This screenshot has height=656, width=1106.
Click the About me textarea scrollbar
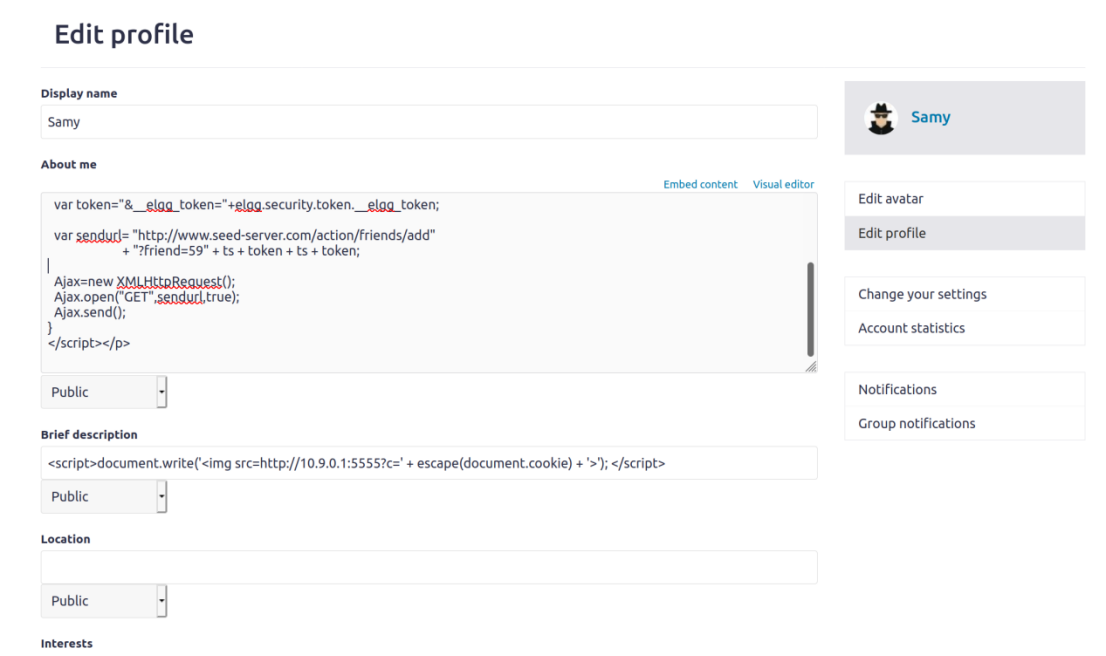coord(810,309)
